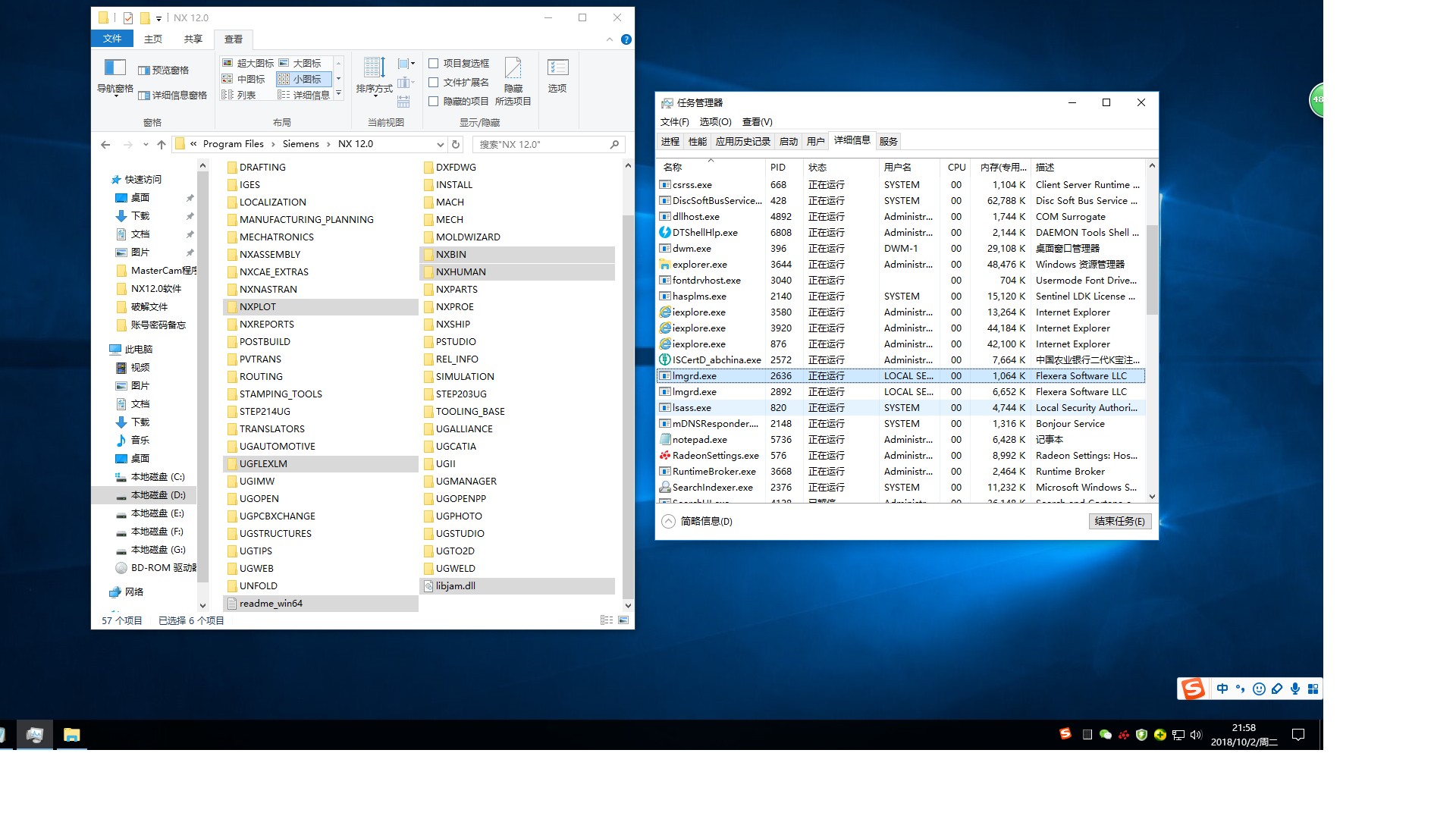
Task: Open the Sort by menu
Action: click(375, 77)
